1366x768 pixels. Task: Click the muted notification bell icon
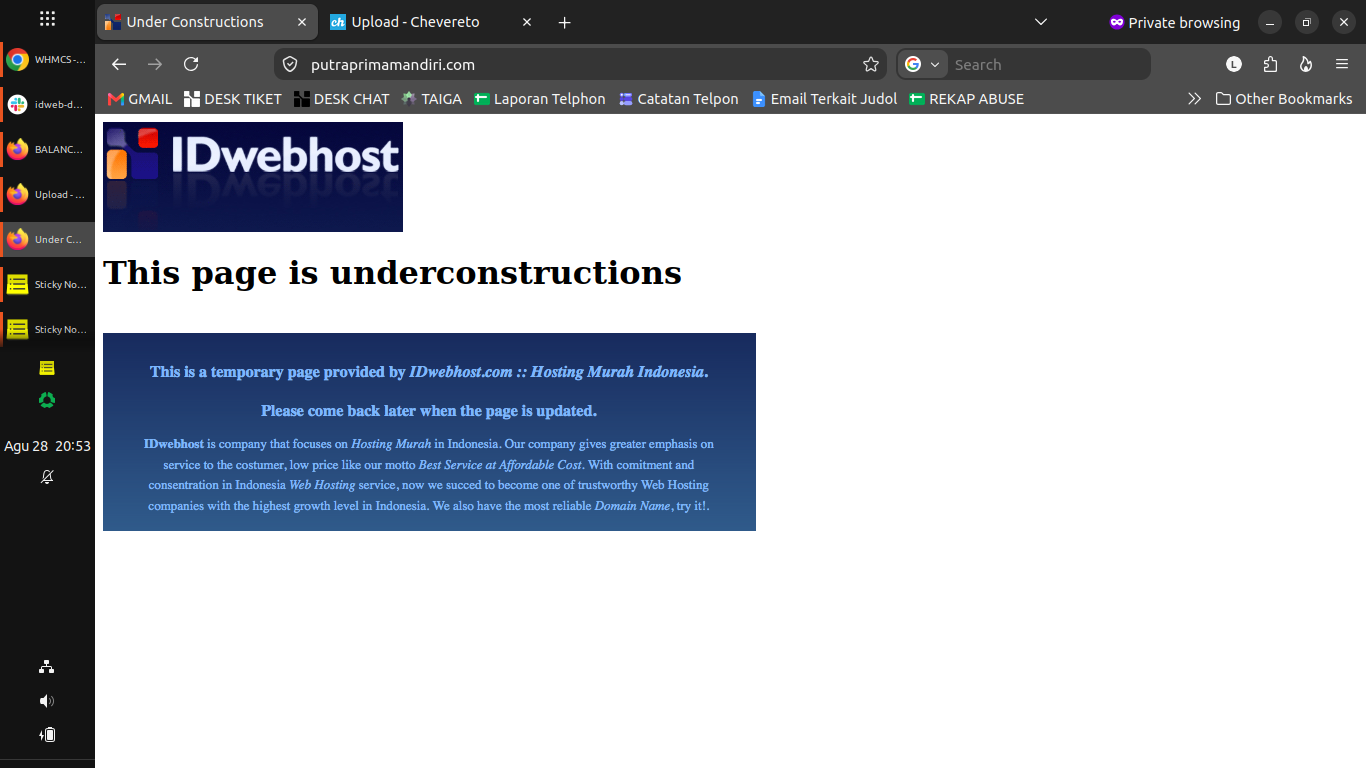(47, 477)
